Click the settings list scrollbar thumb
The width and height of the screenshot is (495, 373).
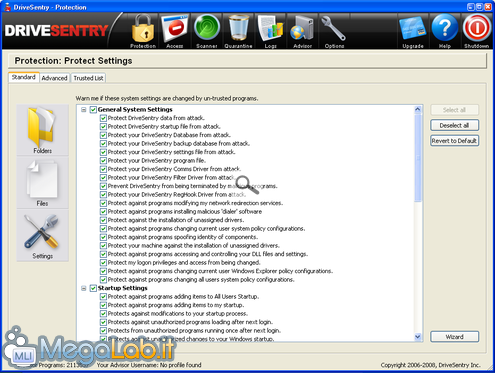point(418,158)
